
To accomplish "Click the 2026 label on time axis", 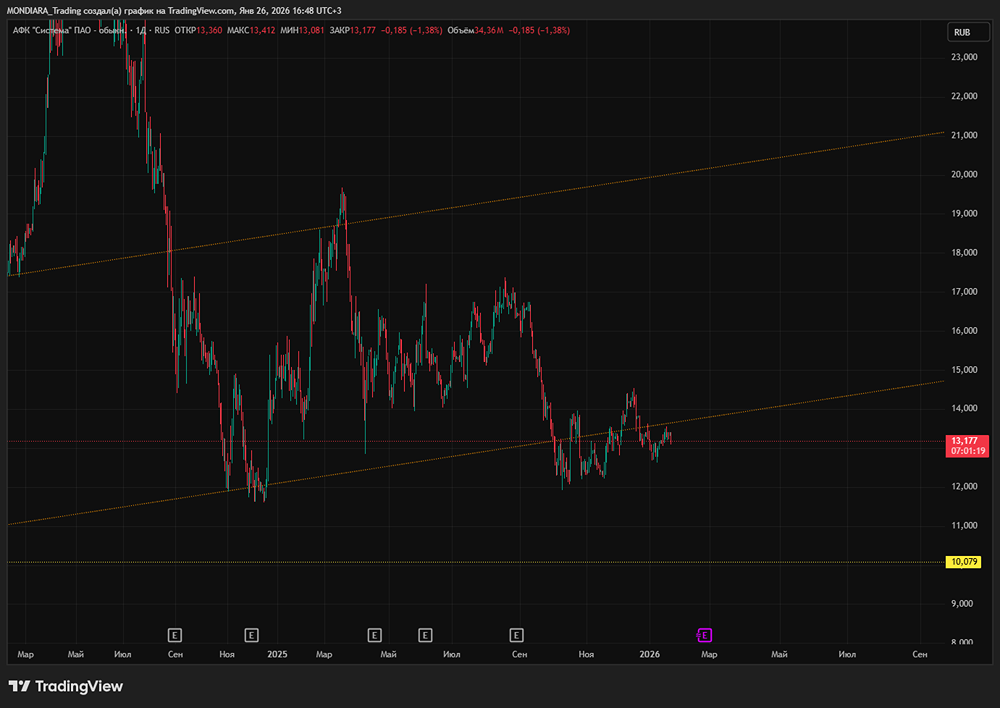I will [x=650, y=654].
